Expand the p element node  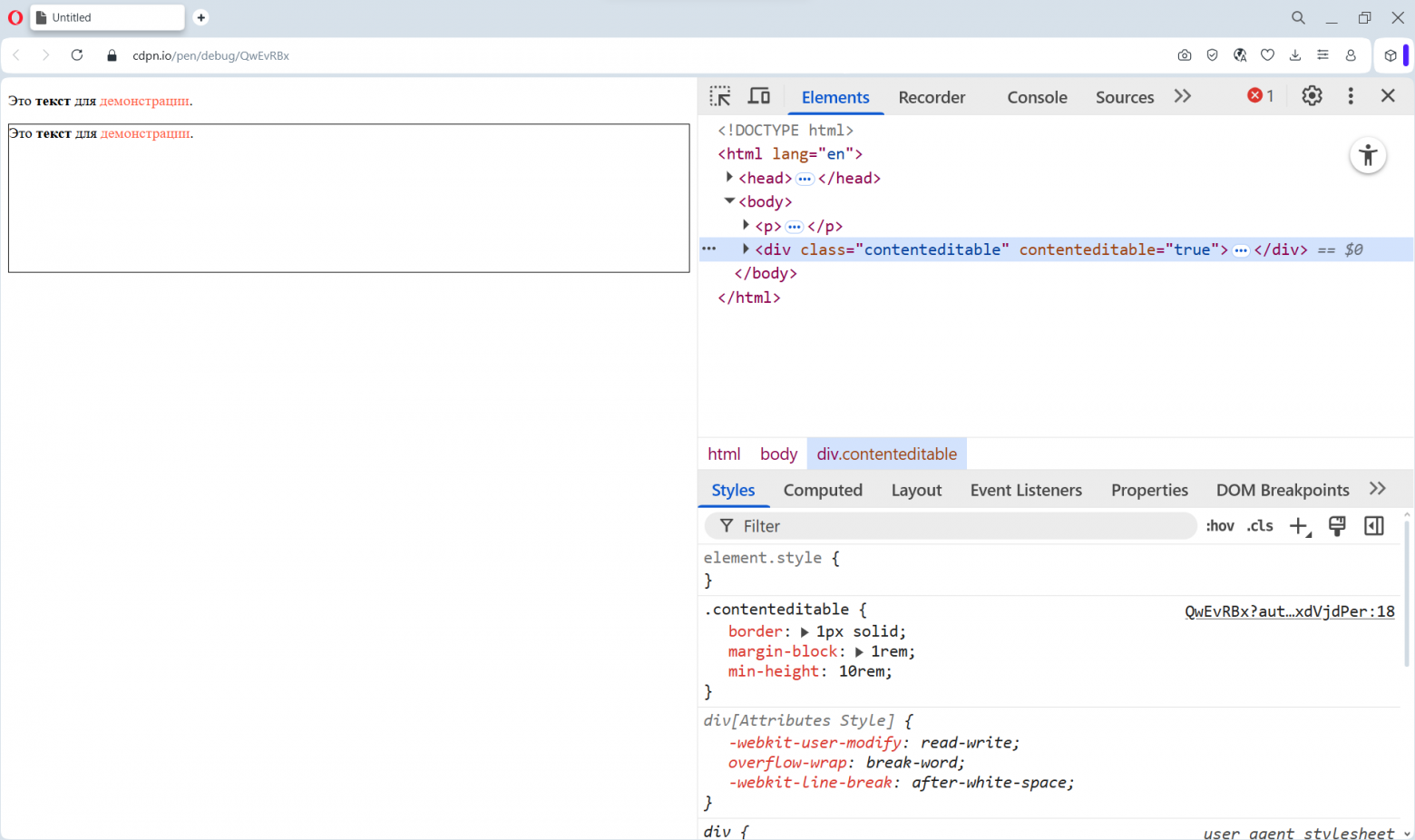click(746, 225)
